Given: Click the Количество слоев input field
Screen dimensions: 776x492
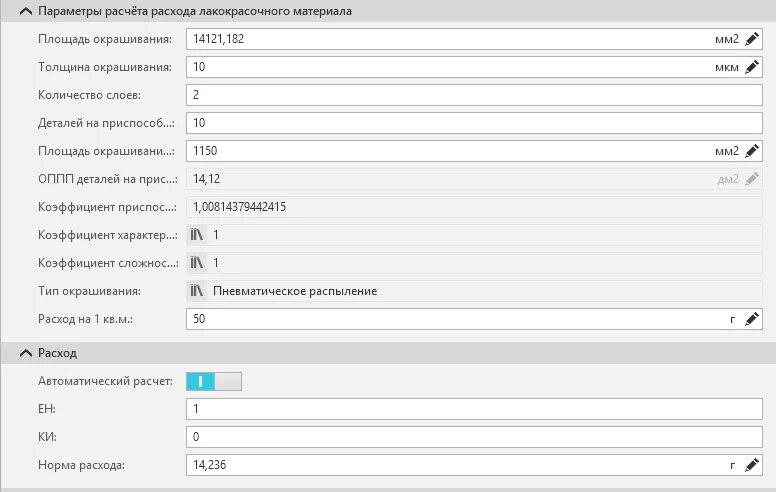Looking at the screenshot, I should pos(474,95).
